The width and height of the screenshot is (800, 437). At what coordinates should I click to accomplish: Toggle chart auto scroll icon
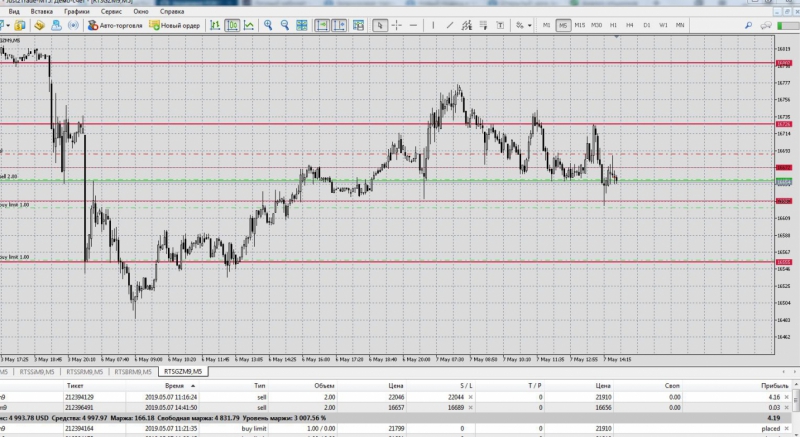pos(320,25)
